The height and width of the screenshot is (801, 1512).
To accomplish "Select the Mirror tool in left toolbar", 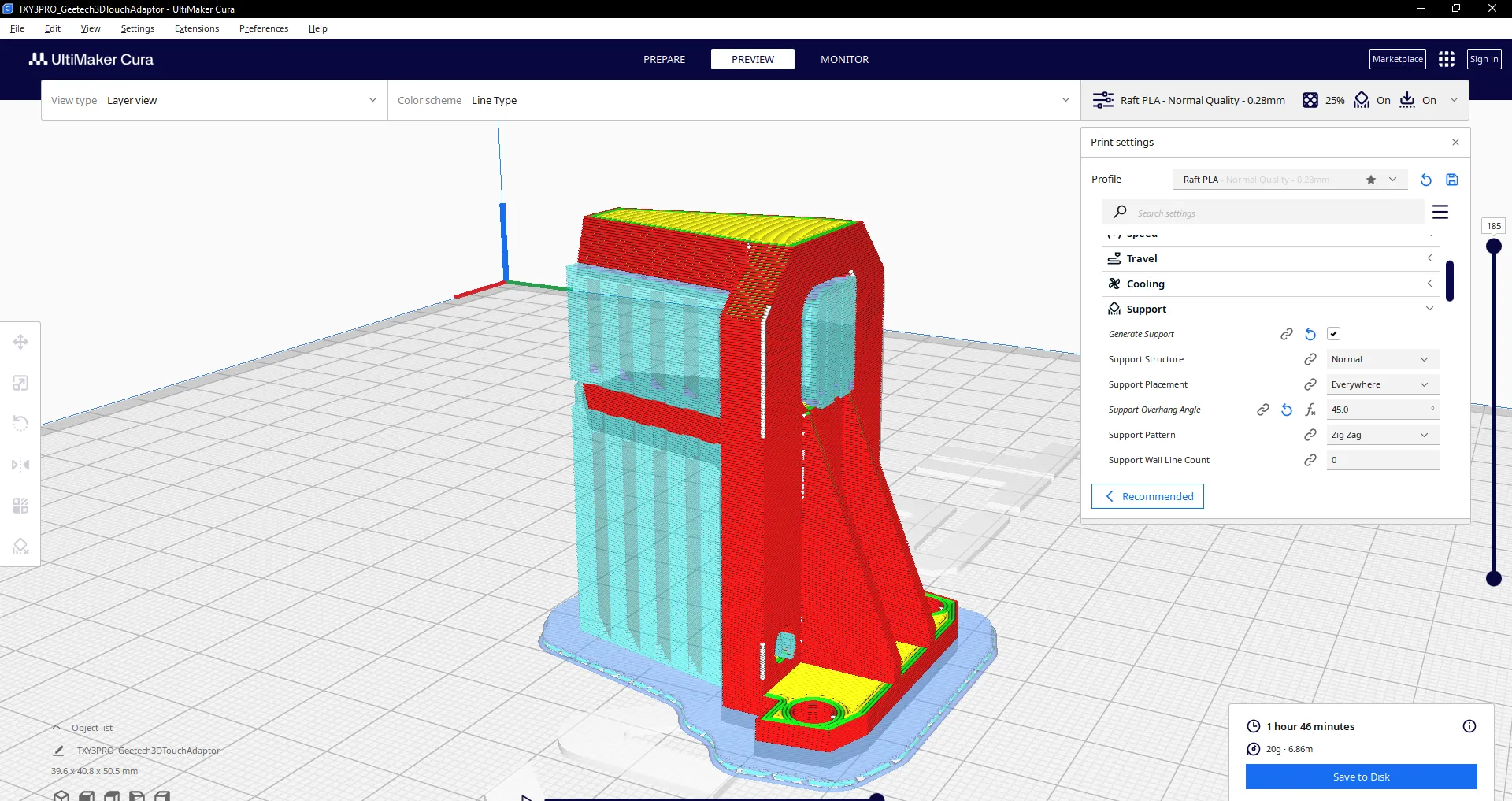I will point(20,465).
